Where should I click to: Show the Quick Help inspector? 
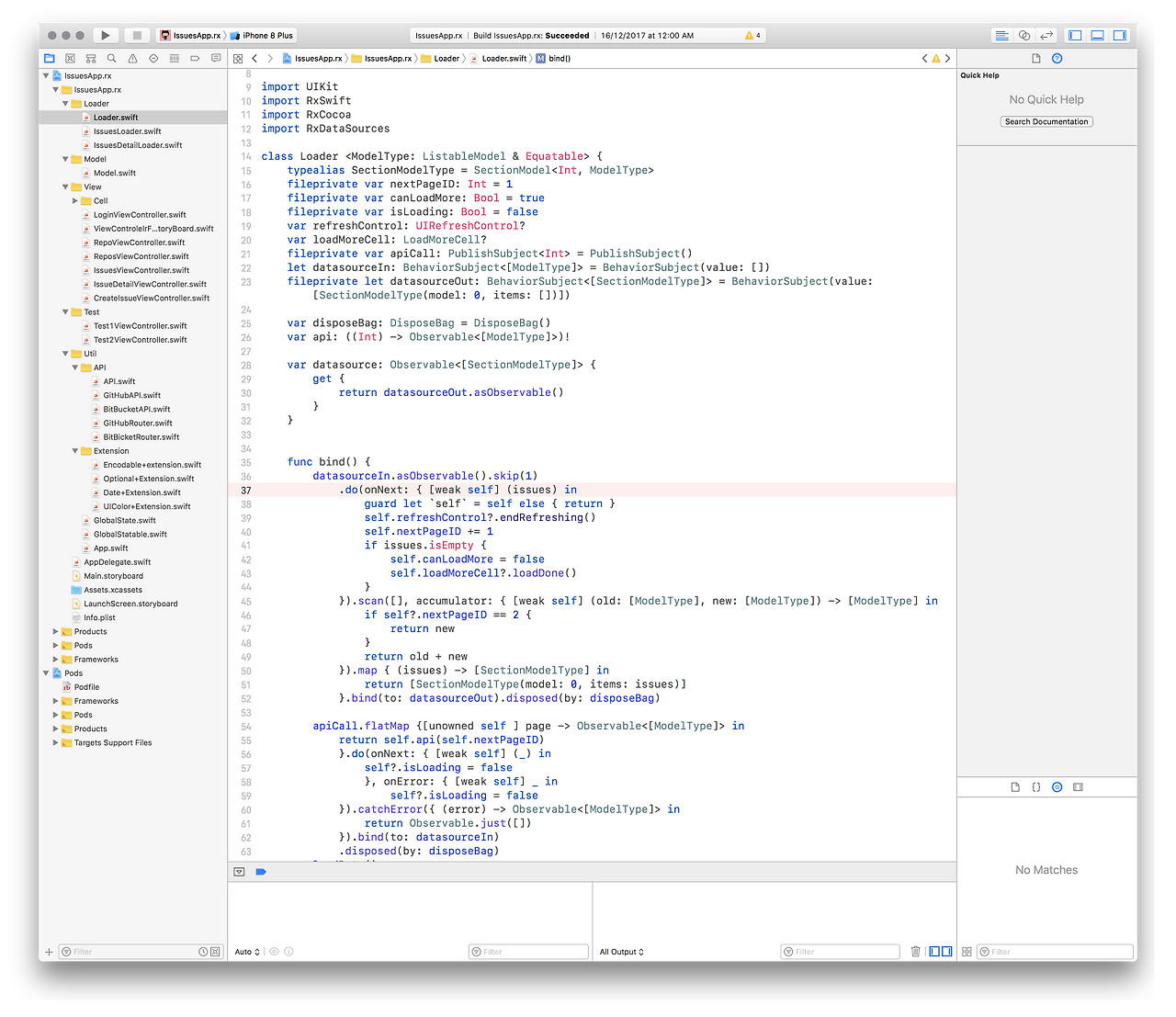pyautogui.click(x=1057, y=58)
